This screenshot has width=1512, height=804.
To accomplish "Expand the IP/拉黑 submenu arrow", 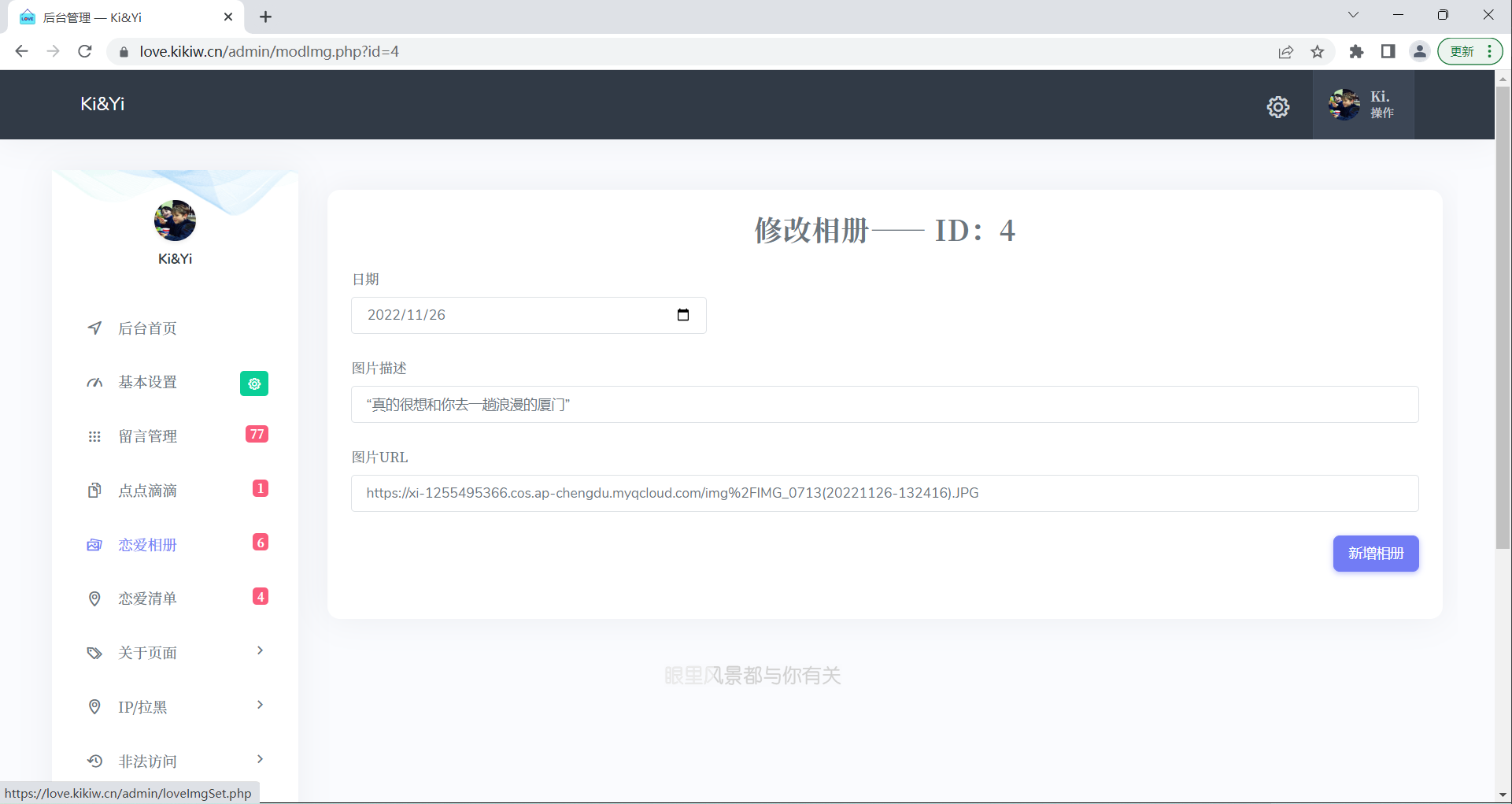I will pos(260,705).
